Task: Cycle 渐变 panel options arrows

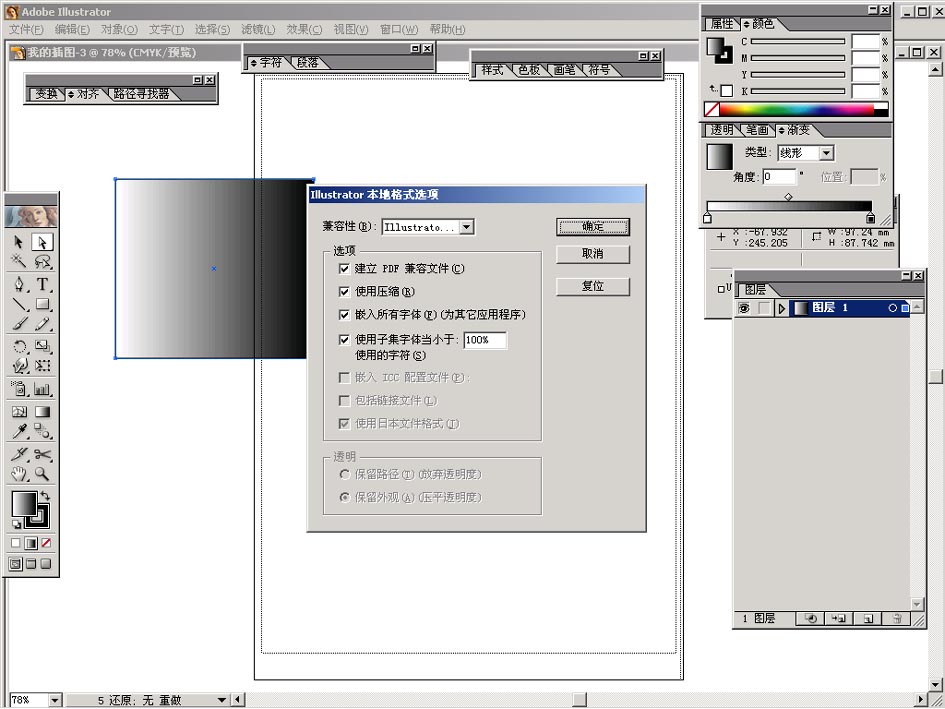Action: tap(782, 130)
